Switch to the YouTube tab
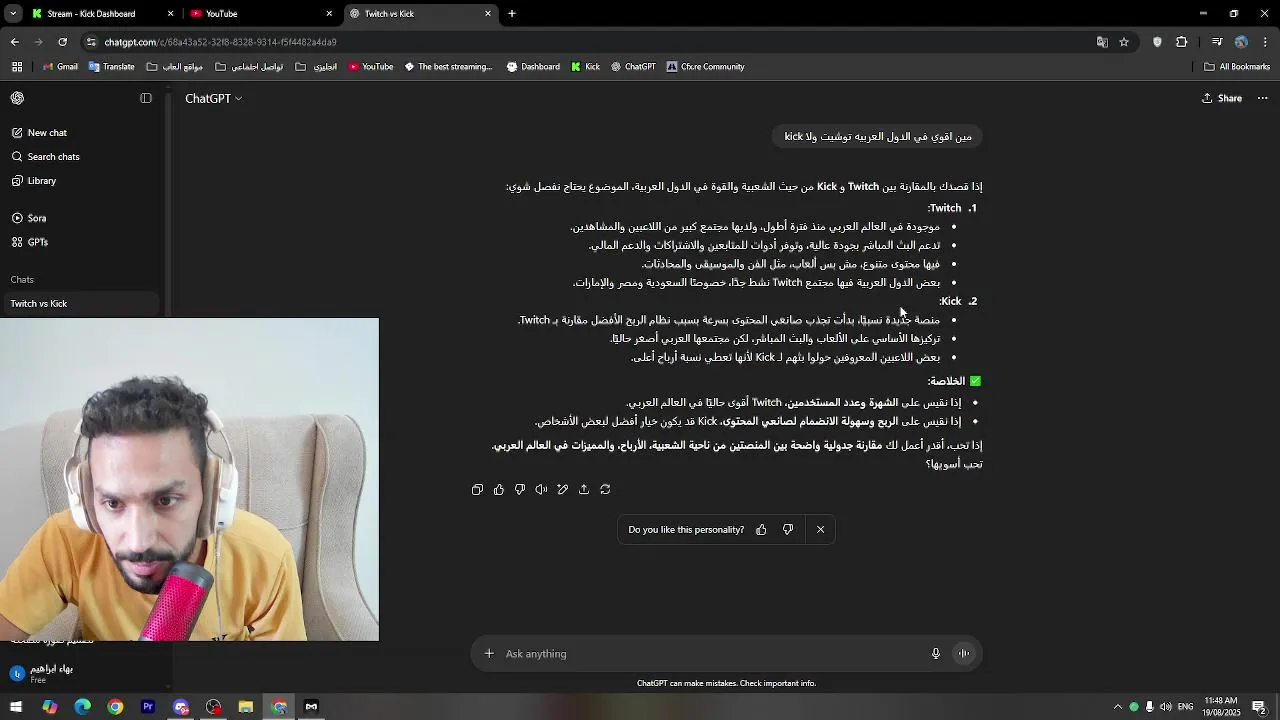Viewport: 1280px width, 720px height. point(261,14)
